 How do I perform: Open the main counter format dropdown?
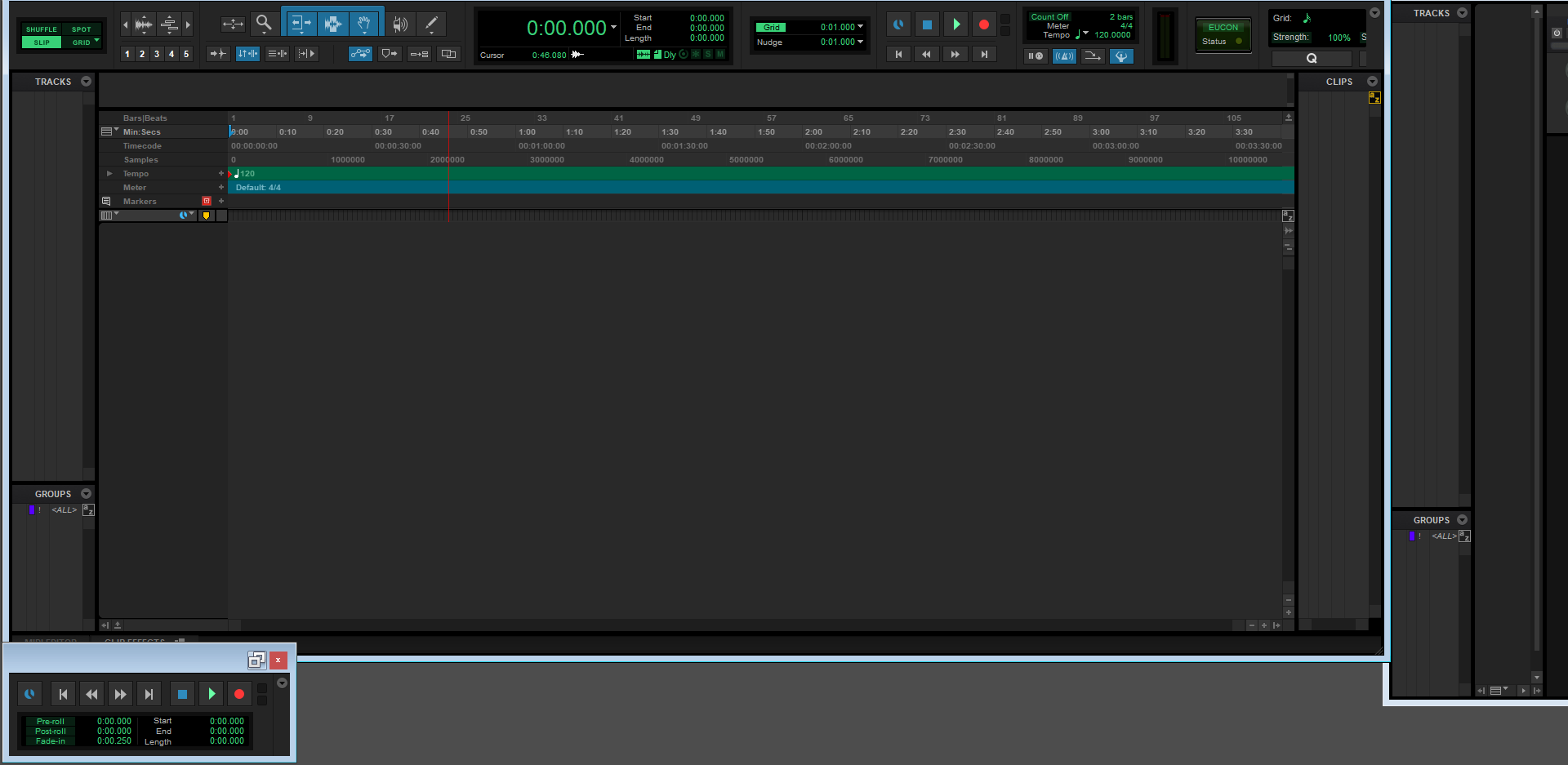[613, 28]
